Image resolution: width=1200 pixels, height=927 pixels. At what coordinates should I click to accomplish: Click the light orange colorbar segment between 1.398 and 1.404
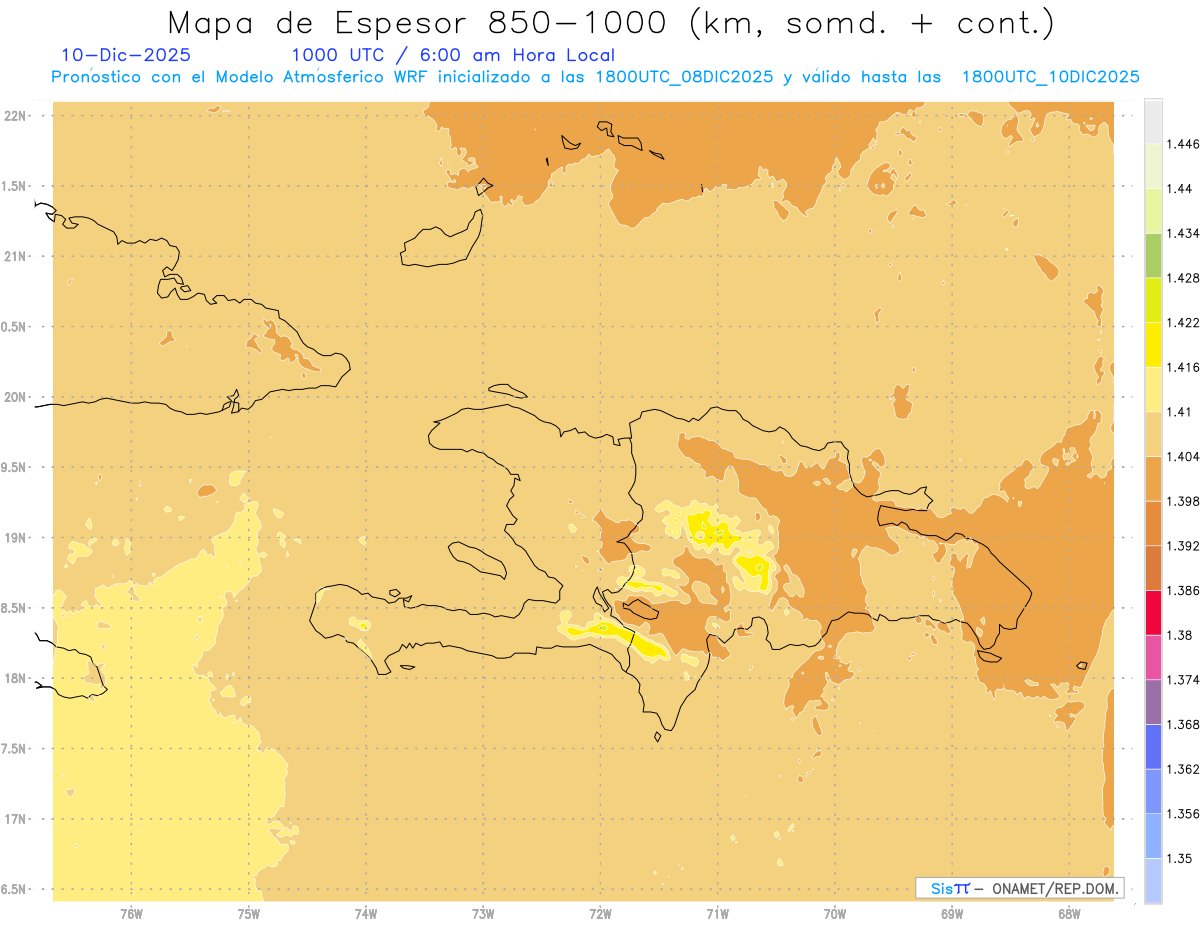[x=1153, y=479]
